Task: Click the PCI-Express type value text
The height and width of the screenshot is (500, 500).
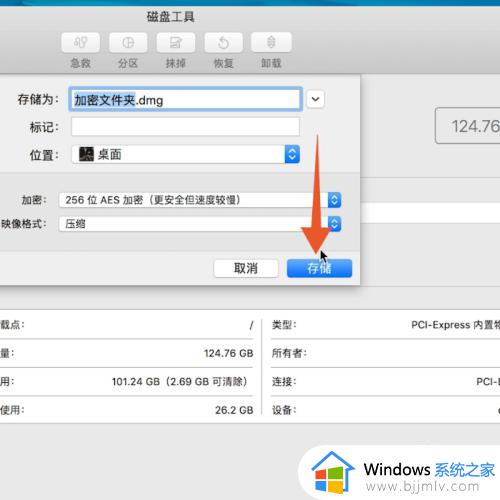Action: 455,325
